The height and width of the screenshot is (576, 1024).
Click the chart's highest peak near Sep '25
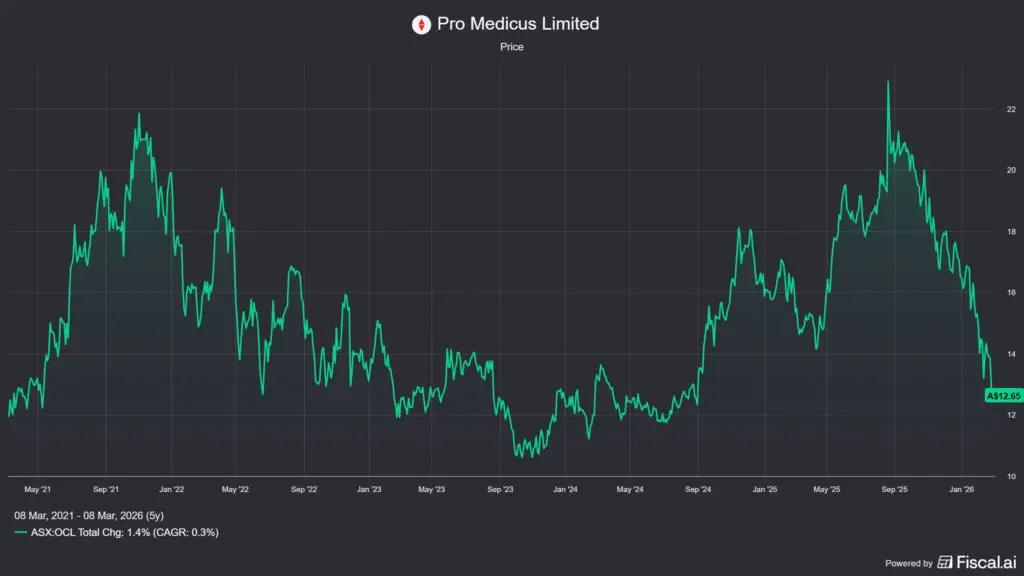(x=888, y=80)
